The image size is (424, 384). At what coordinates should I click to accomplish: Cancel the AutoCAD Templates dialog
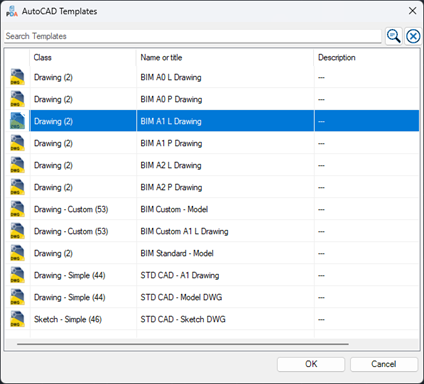pyautogui.click(x=384, y=364)
